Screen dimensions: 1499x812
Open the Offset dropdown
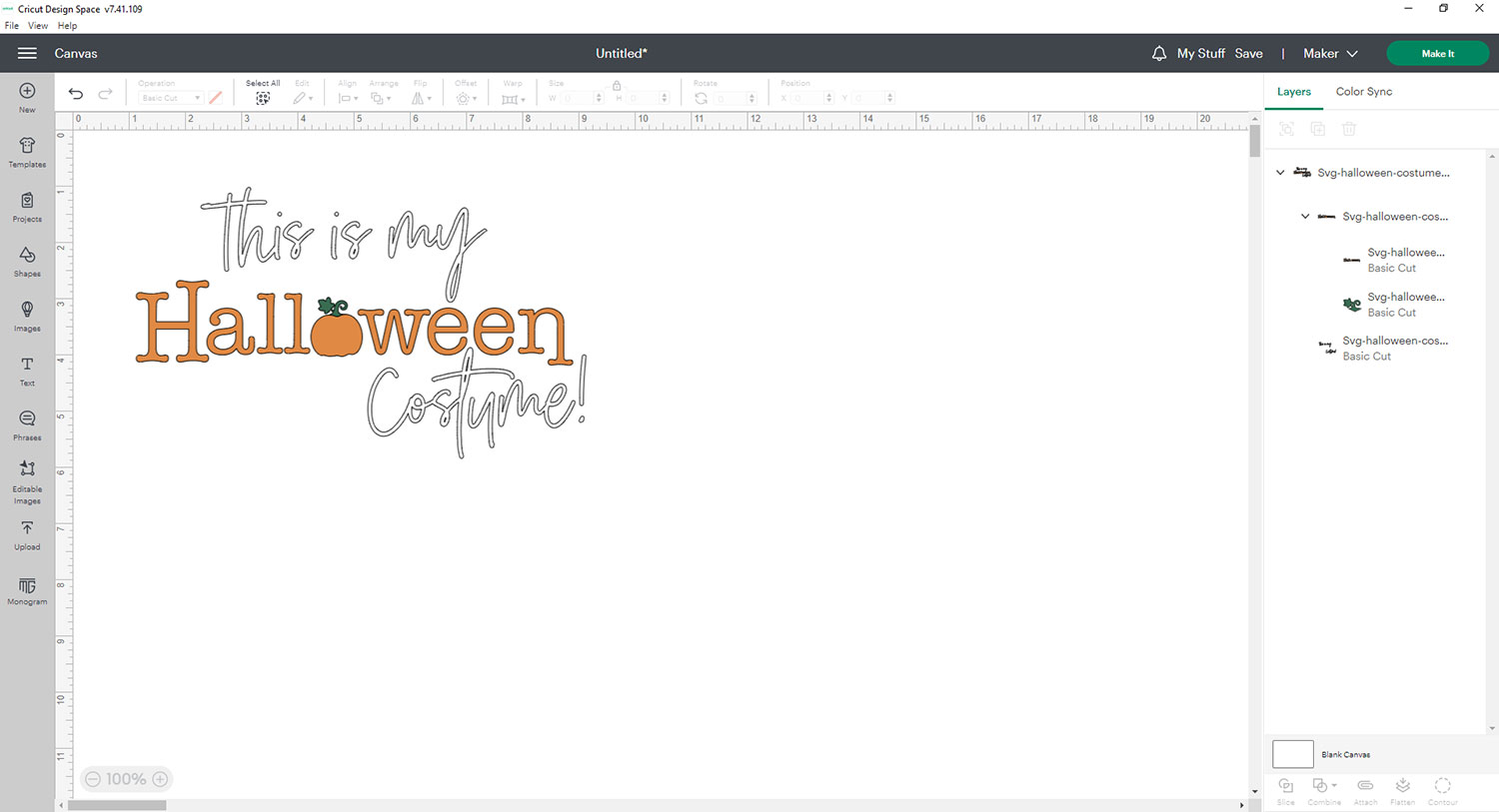click(x=466, y=93)
